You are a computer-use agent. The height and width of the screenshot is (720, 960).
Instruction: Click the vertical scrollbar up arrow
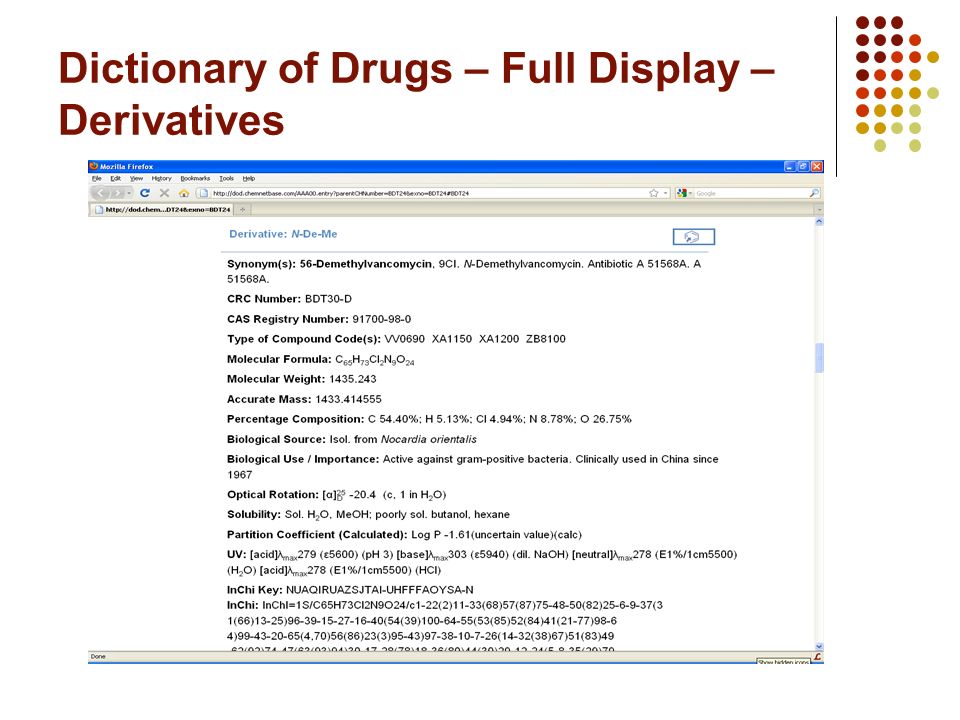[819, 222]
